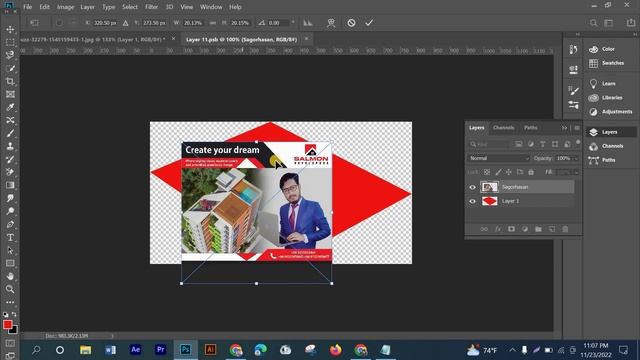
Task: Delete layer with trash icon
Action: (565, 229)
